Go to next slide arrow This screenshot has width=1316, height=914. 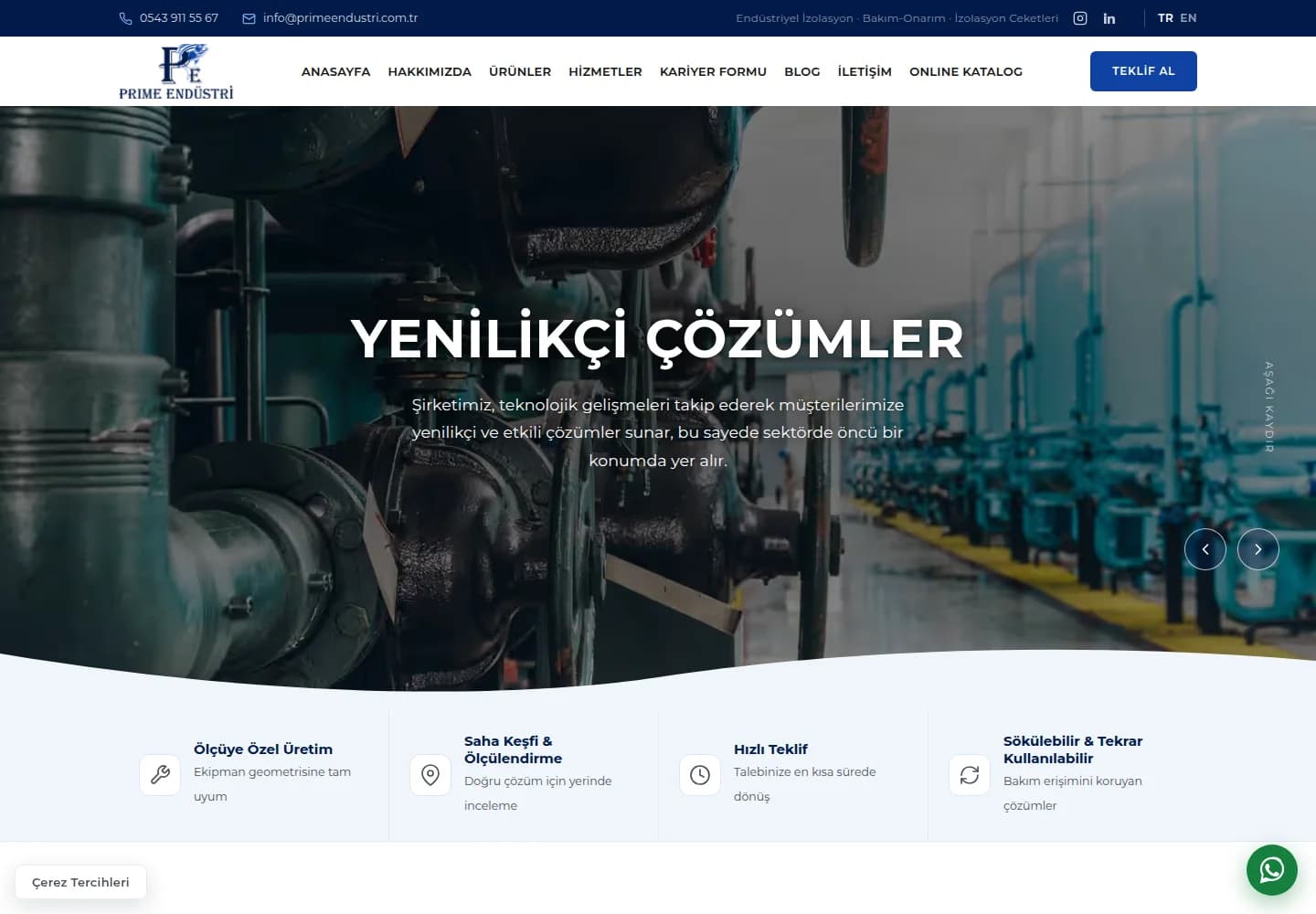(x=1258, y=549)
